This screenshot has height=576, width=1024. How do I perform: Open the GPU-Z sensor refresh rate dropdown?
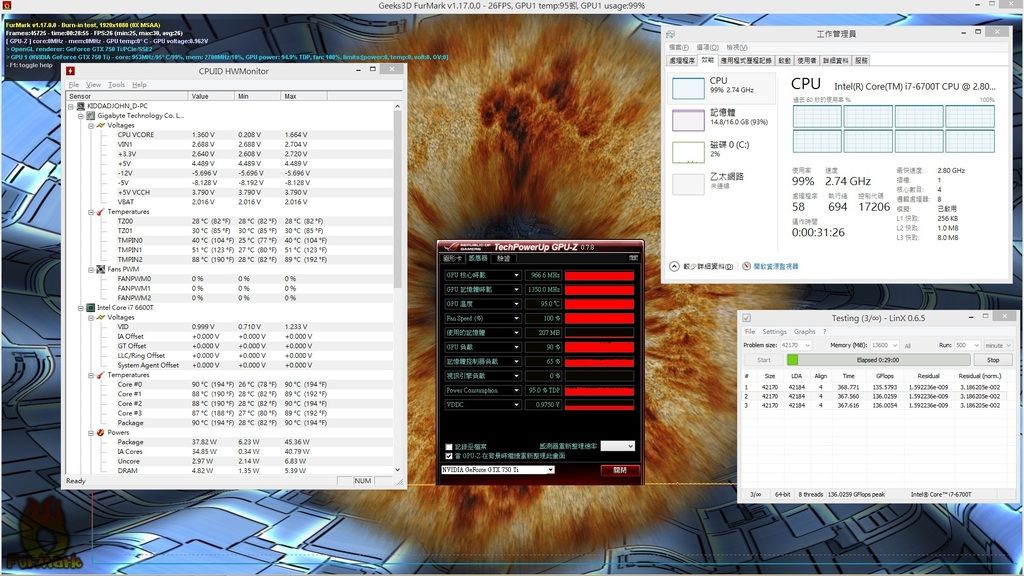pyautogui.click(x=617, y=446)
